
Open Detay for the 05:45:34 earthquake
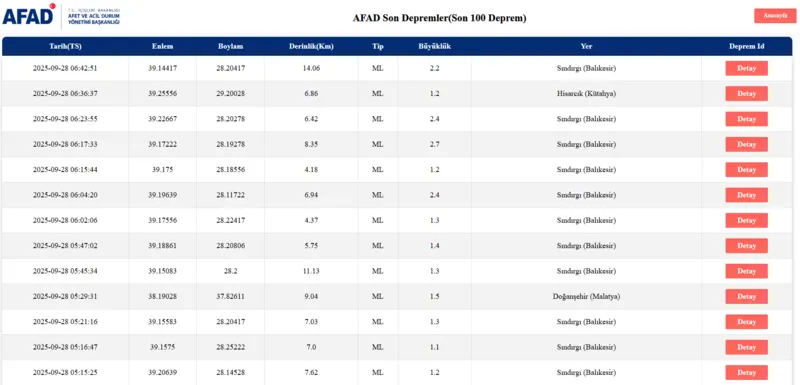[x=746, y=271]
